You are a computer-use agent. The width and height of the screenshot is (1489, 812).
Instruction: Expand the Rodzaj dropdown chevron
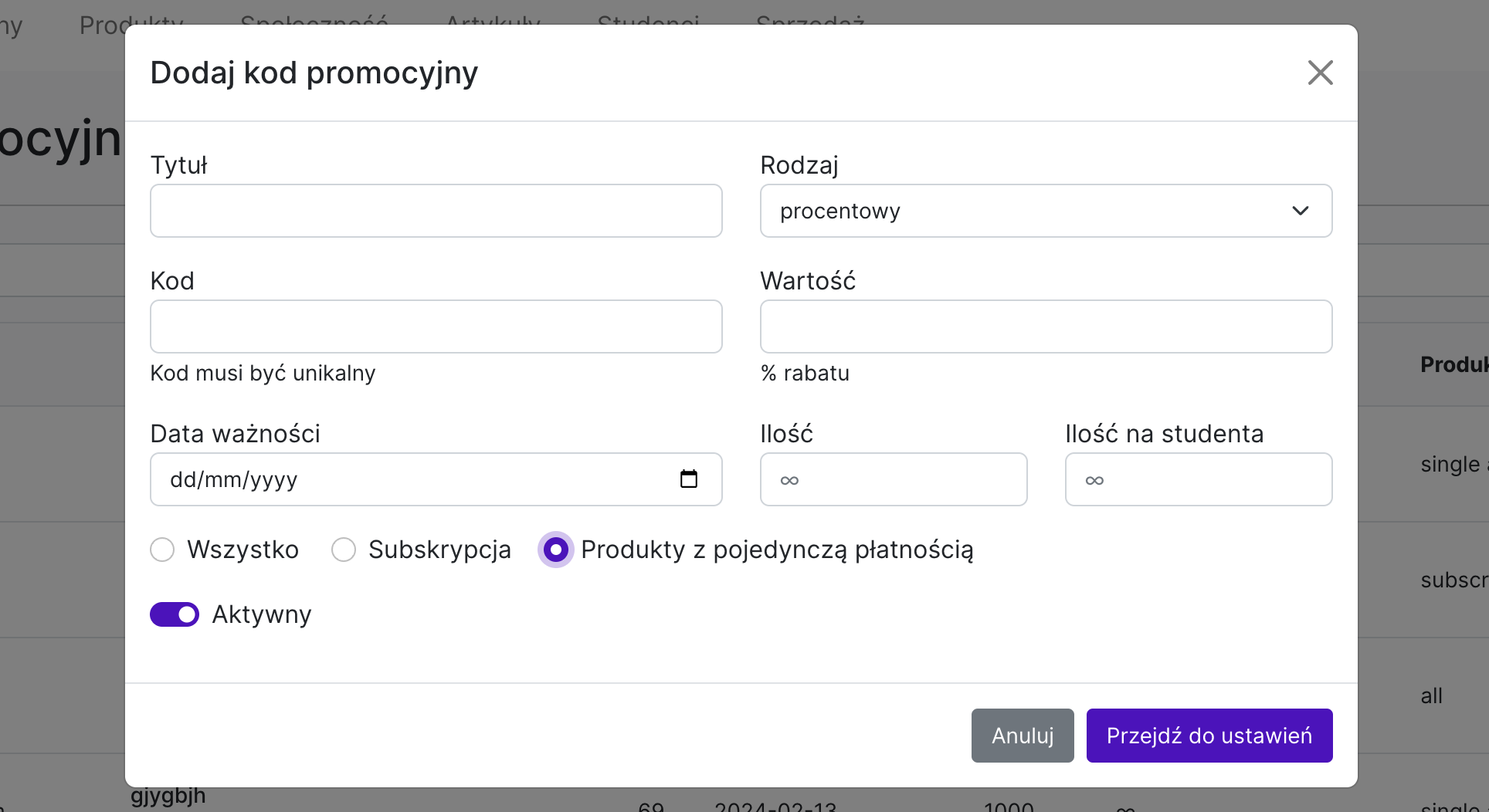click(1300, 211)
